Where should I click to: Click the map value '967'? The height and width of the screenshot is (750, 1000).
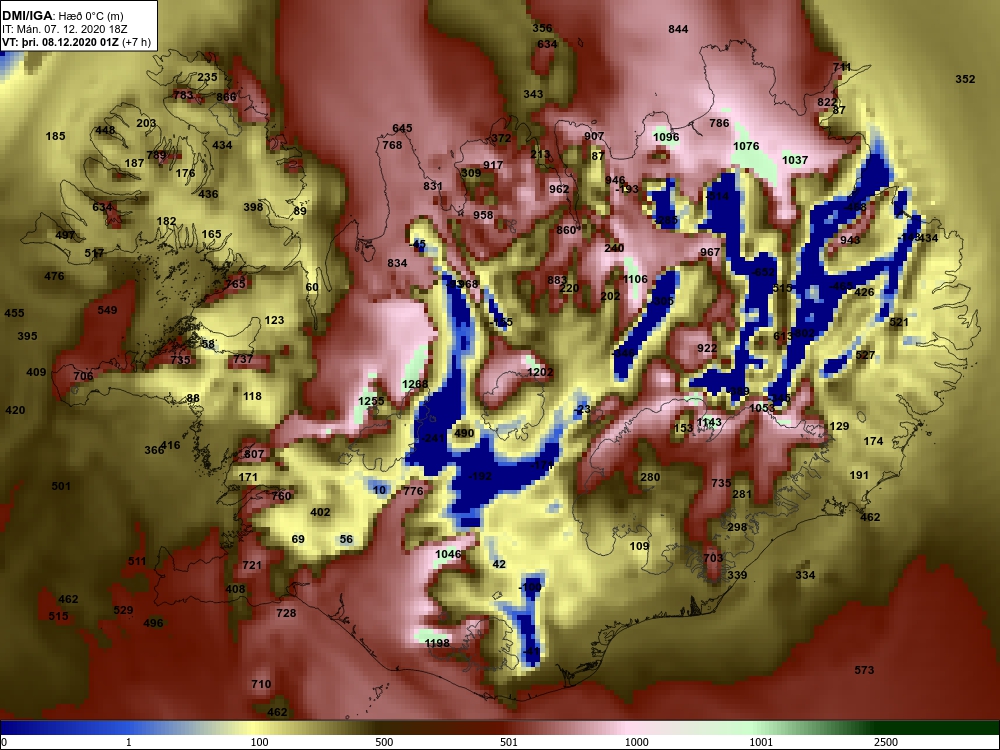(710, 252)
